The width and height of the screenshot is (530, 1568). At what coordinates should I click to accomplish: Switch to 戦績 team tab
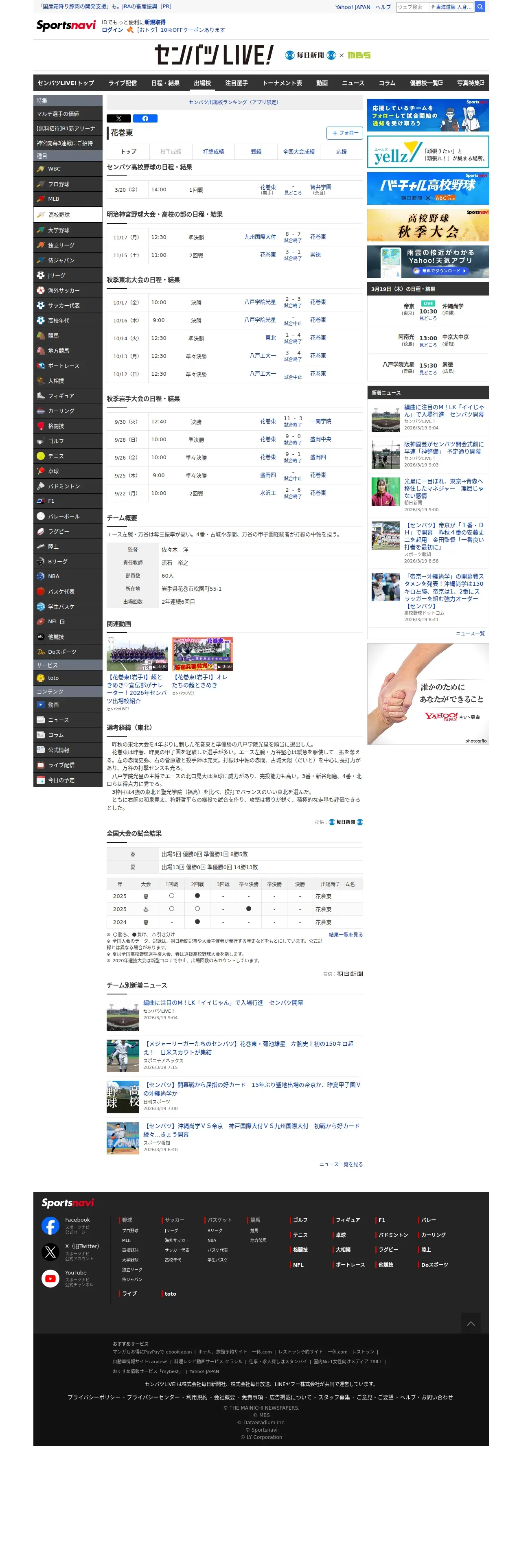point(256,151)
